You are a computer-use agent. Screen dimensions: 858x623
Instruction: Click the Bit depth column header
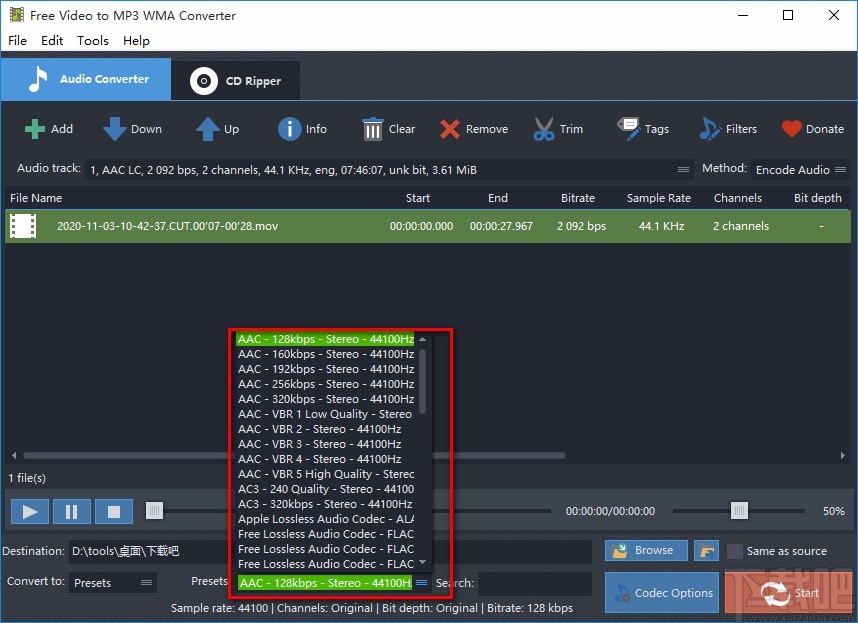(x=818, y=198)
